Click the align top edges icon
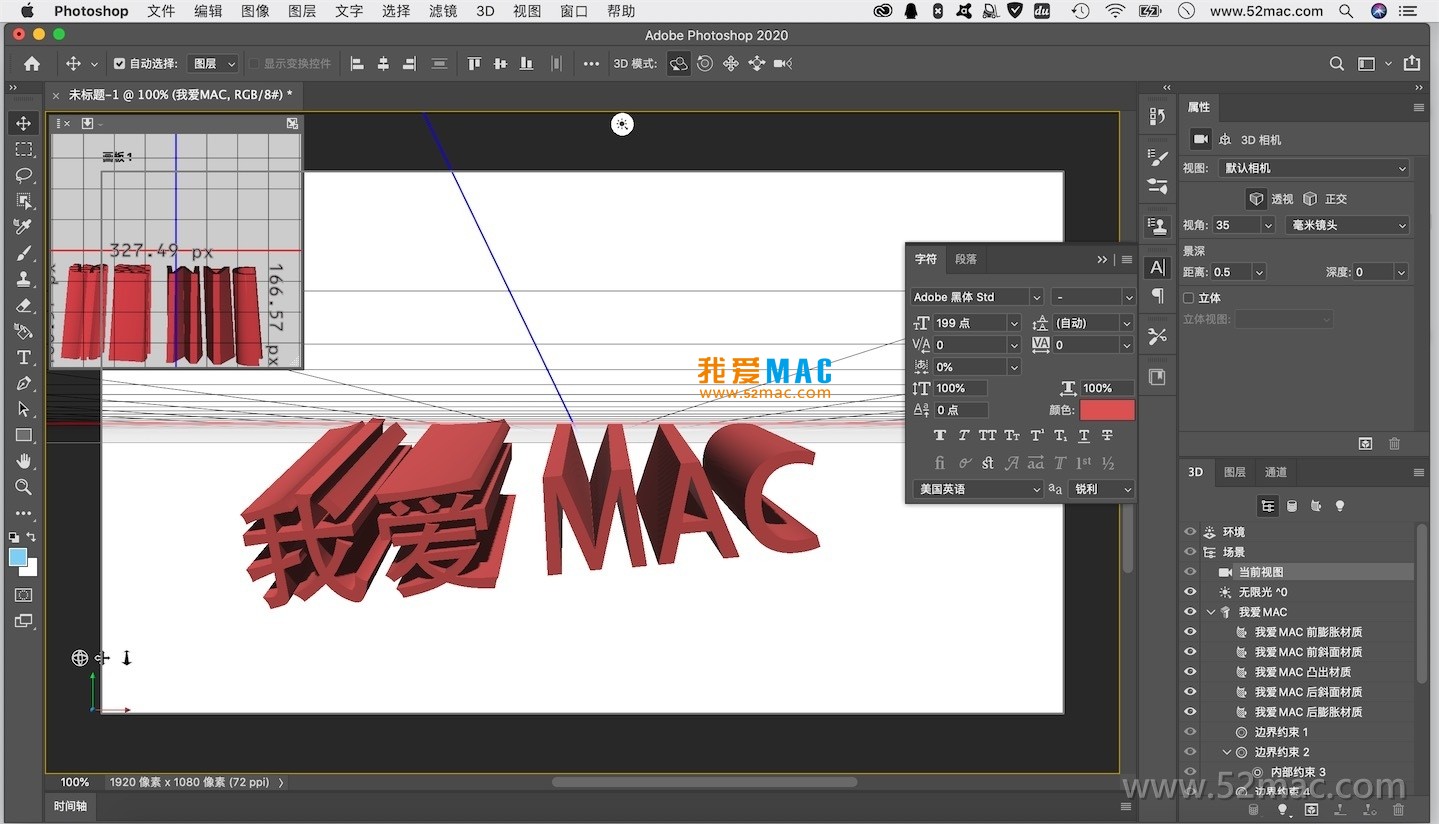1439x824 pixels. tap(474, 63)
